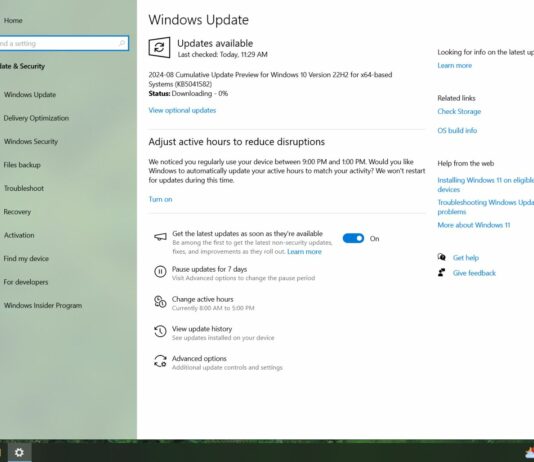Image resolution: width=534 pixels, height=462 pixels.
Task: Open For developers in the sidebar
Action: pos(26,282)
